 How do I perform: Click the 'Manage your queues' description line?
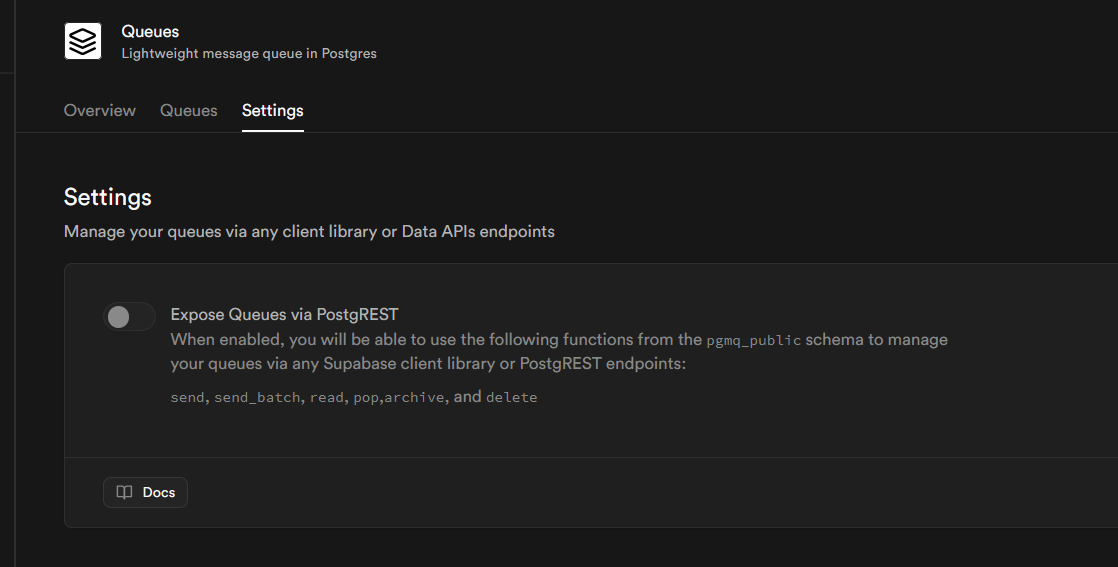[x=309, y=231]
